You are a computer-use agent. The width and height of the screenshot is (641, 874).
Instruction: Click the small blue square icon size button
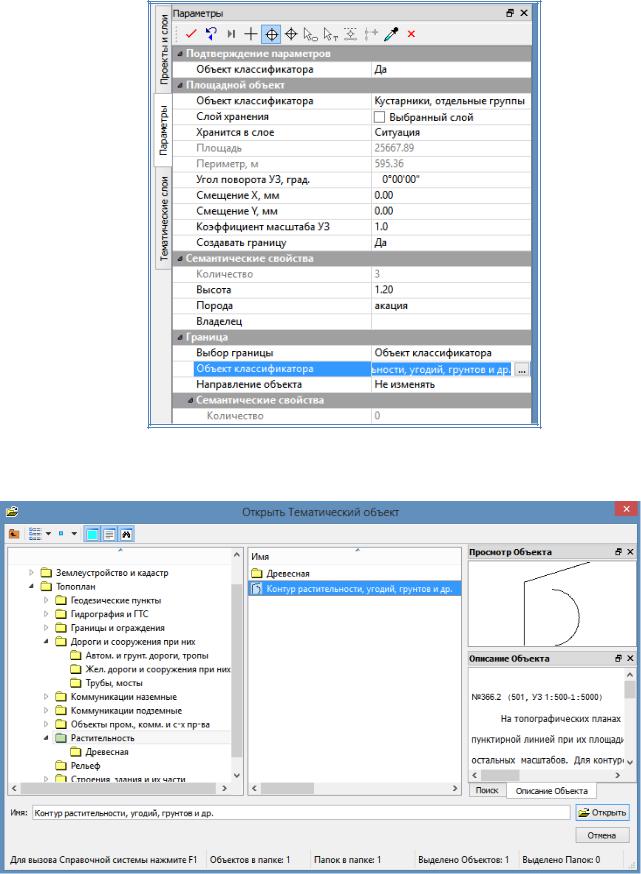[x=61, y=533]
